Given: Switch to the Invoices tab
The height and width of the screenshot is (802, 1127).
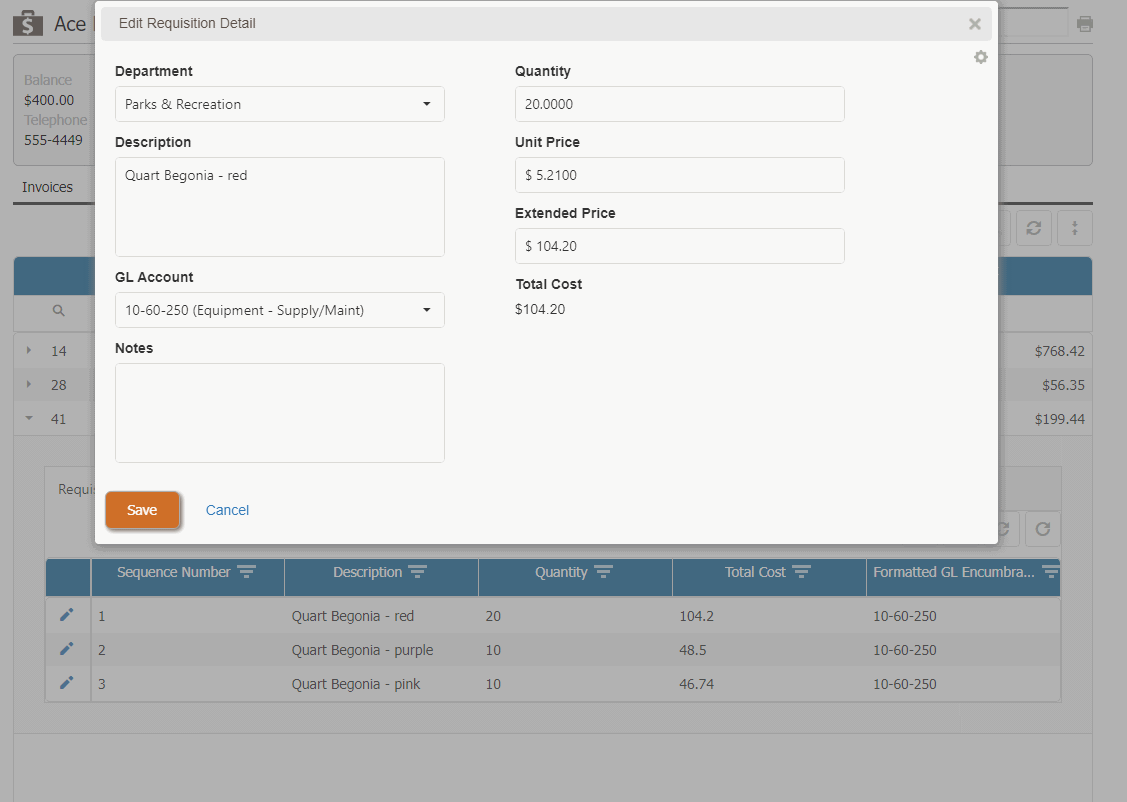Looking at the screenshot, I should (47, 186).
